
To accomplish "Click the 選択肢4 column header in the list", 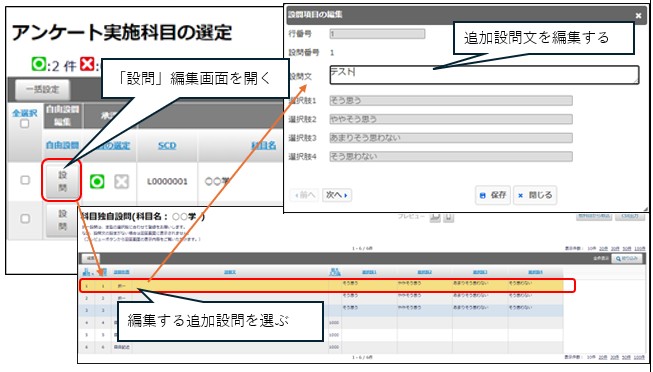I will [x=535, y=272].
